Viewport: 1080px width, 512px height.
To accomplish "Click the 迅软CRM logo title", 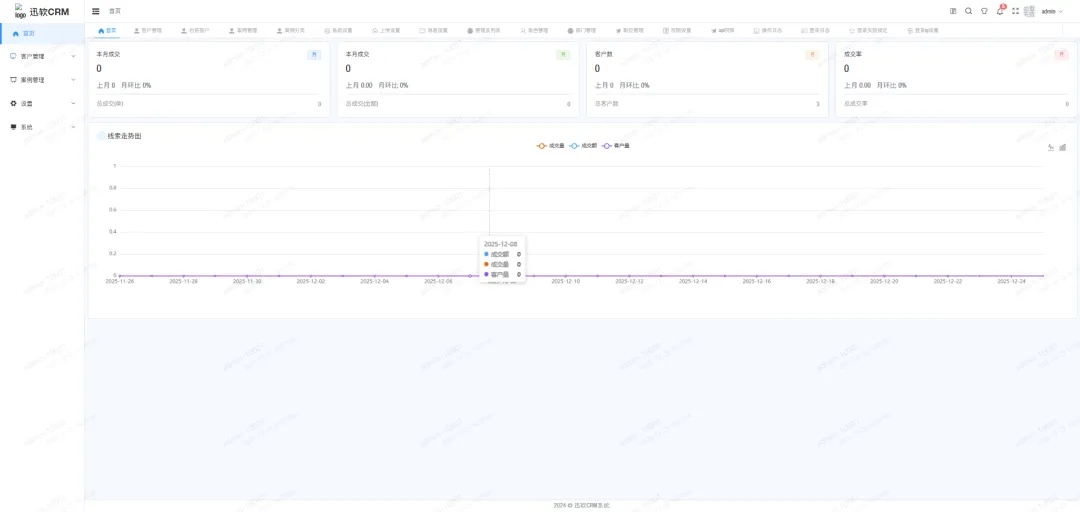I will 50,12.
